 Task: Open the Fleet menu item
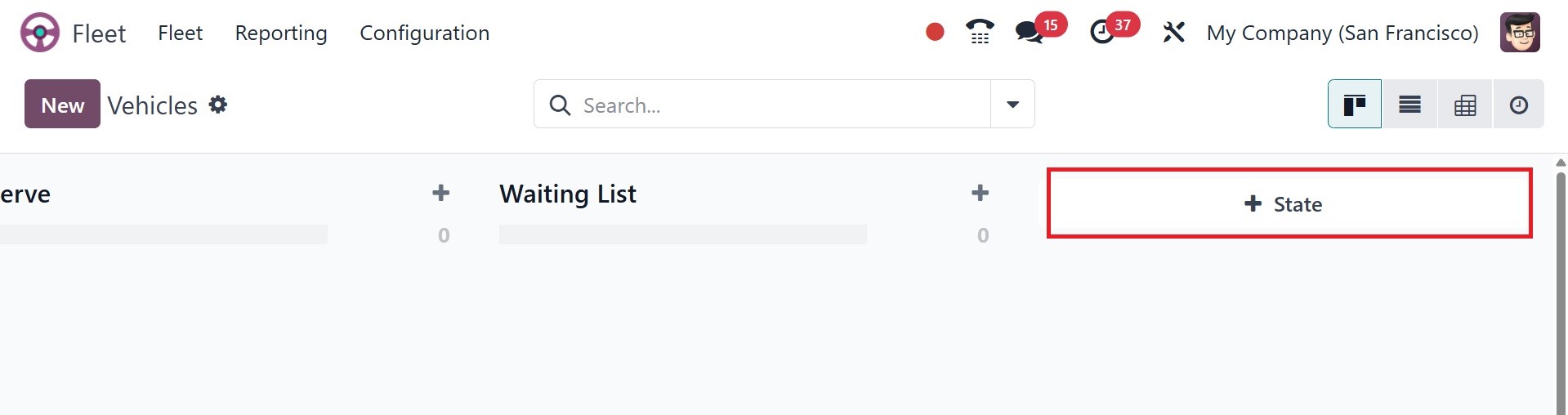coord(180,33)
